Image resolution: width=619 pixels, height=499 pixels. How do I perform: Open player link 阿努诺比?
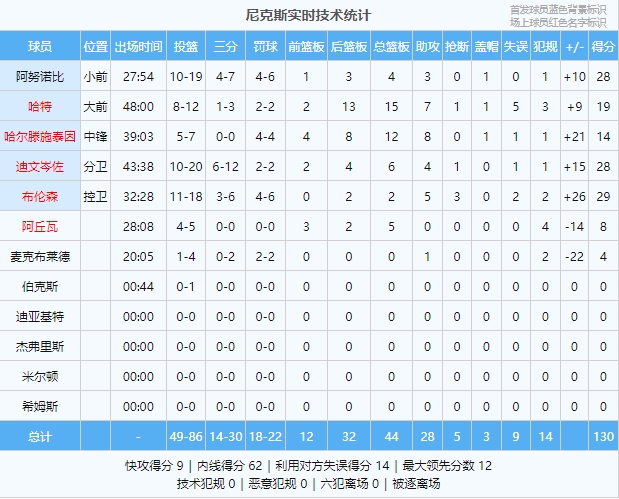point(40,76)
